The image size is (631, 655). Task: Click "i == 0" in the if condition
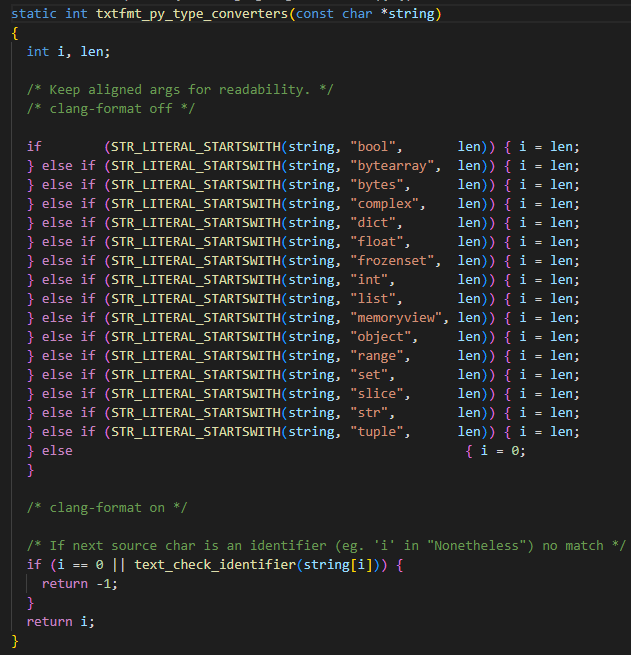coord(80,565)
